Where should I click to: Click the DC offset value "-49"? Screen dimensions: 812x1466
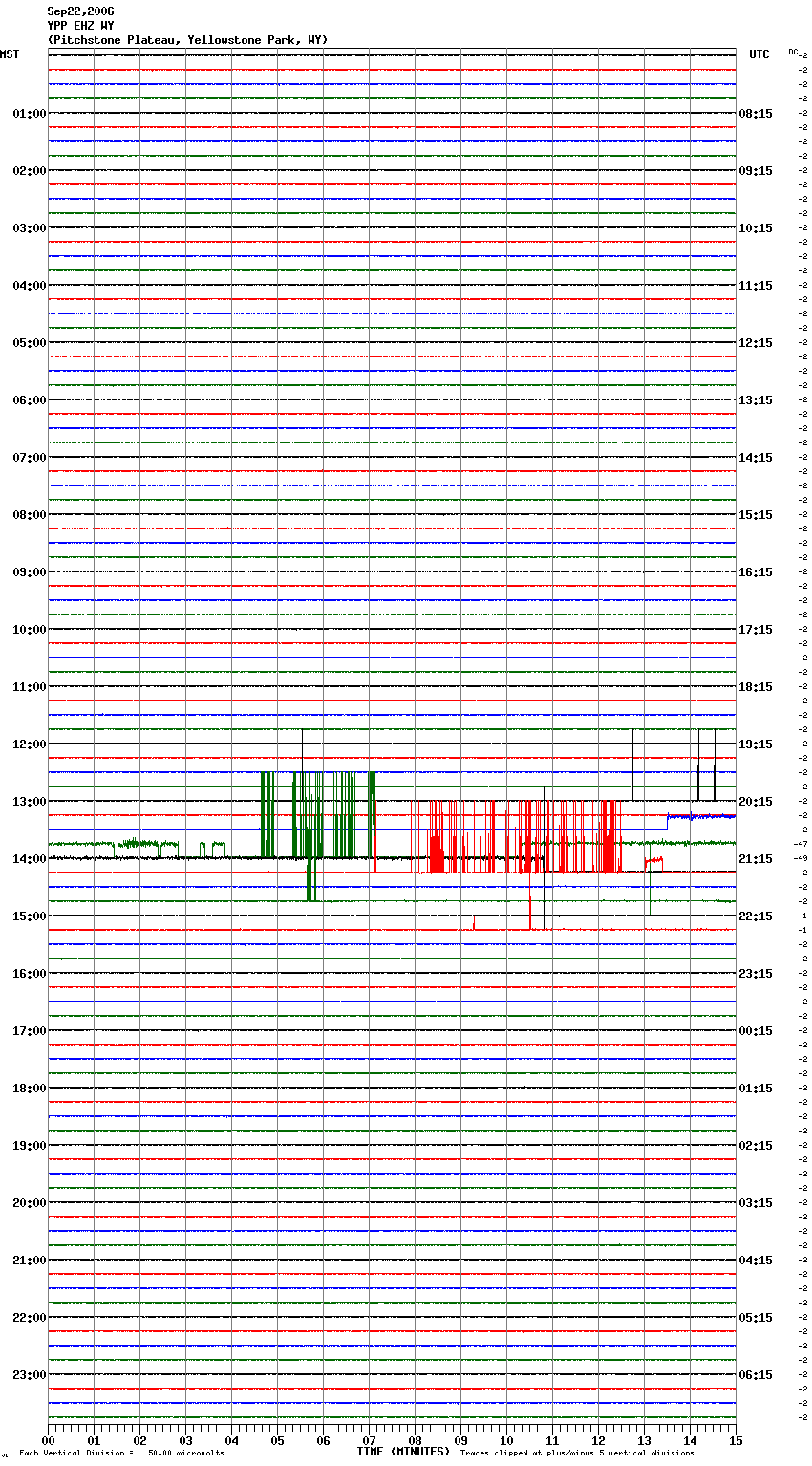click(x=801, y=859)
